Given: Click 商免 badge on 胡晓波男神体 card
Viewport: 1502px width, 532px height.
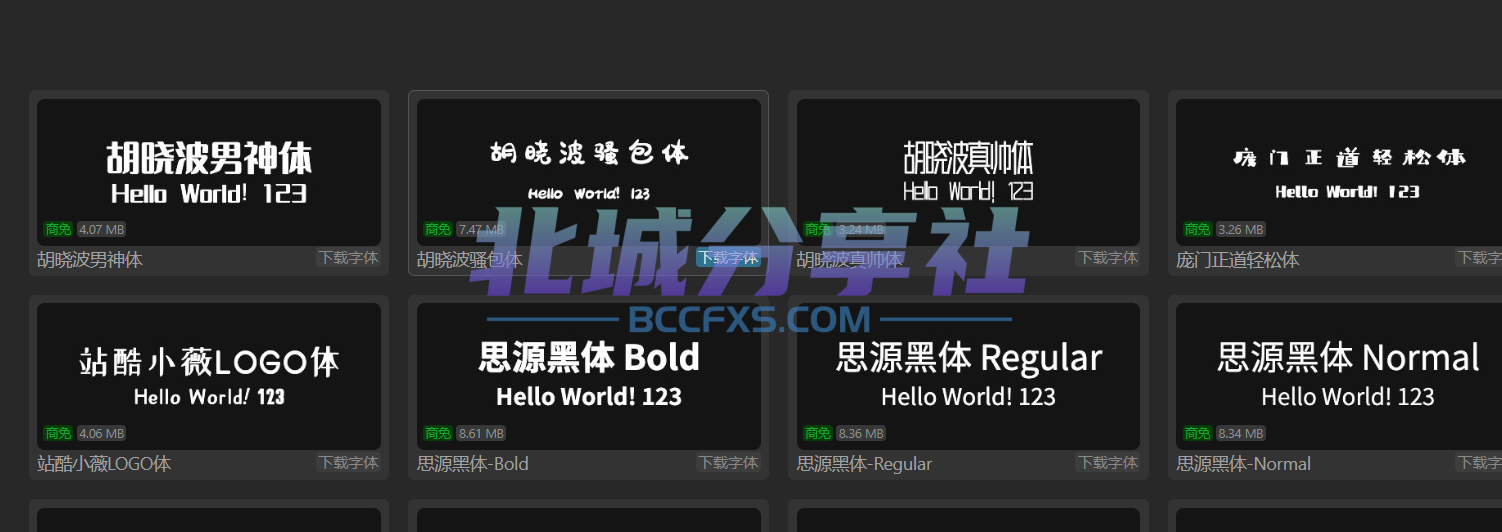Looking at the screenshot, I should point(58,229).
